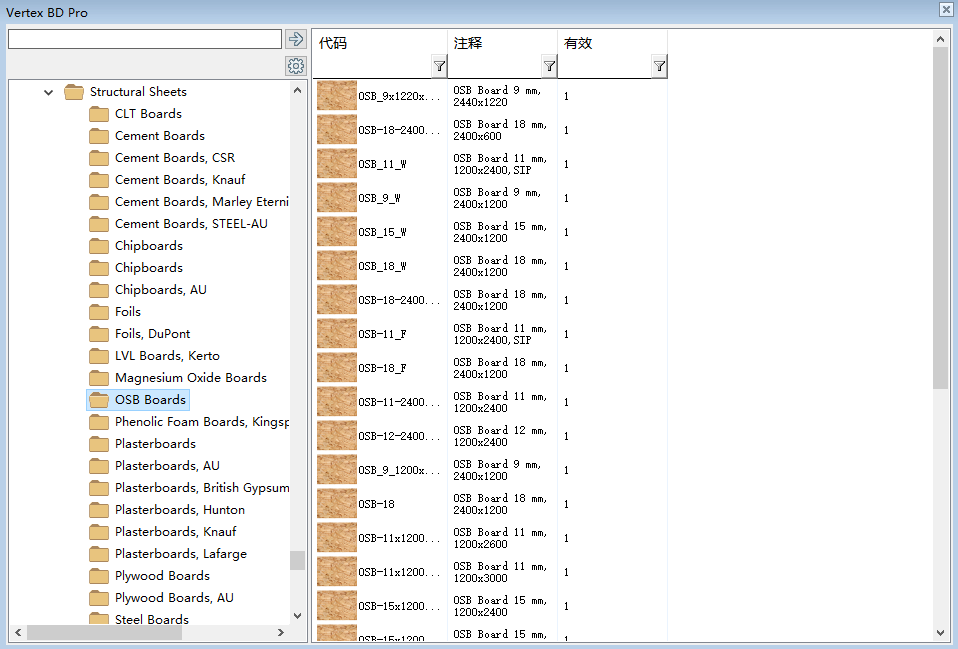Select the OSB_9_W code cell
Image resolution: width=958 pixels, height=649 pixels.
pos(379,199)
